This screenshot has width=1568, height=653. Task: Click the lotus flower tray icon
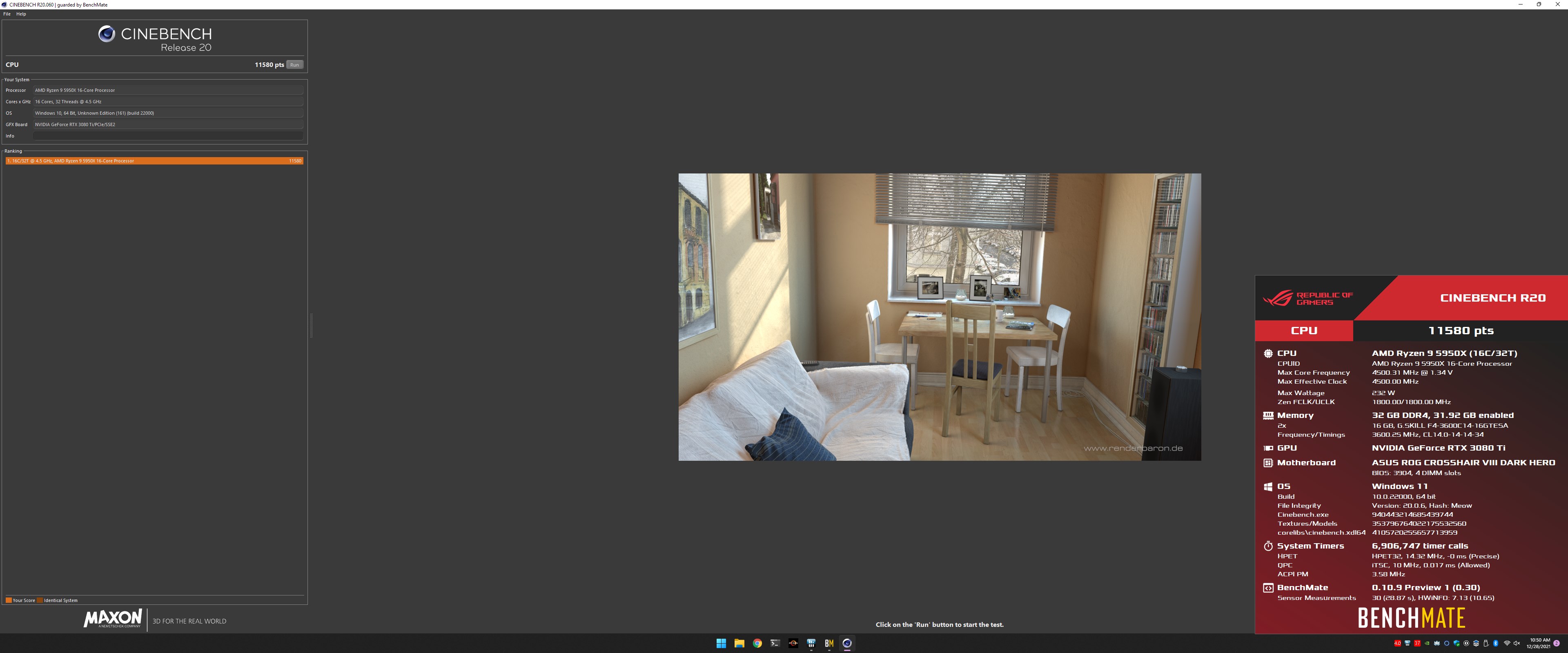pyautogui.click(x=1437, y=643)
